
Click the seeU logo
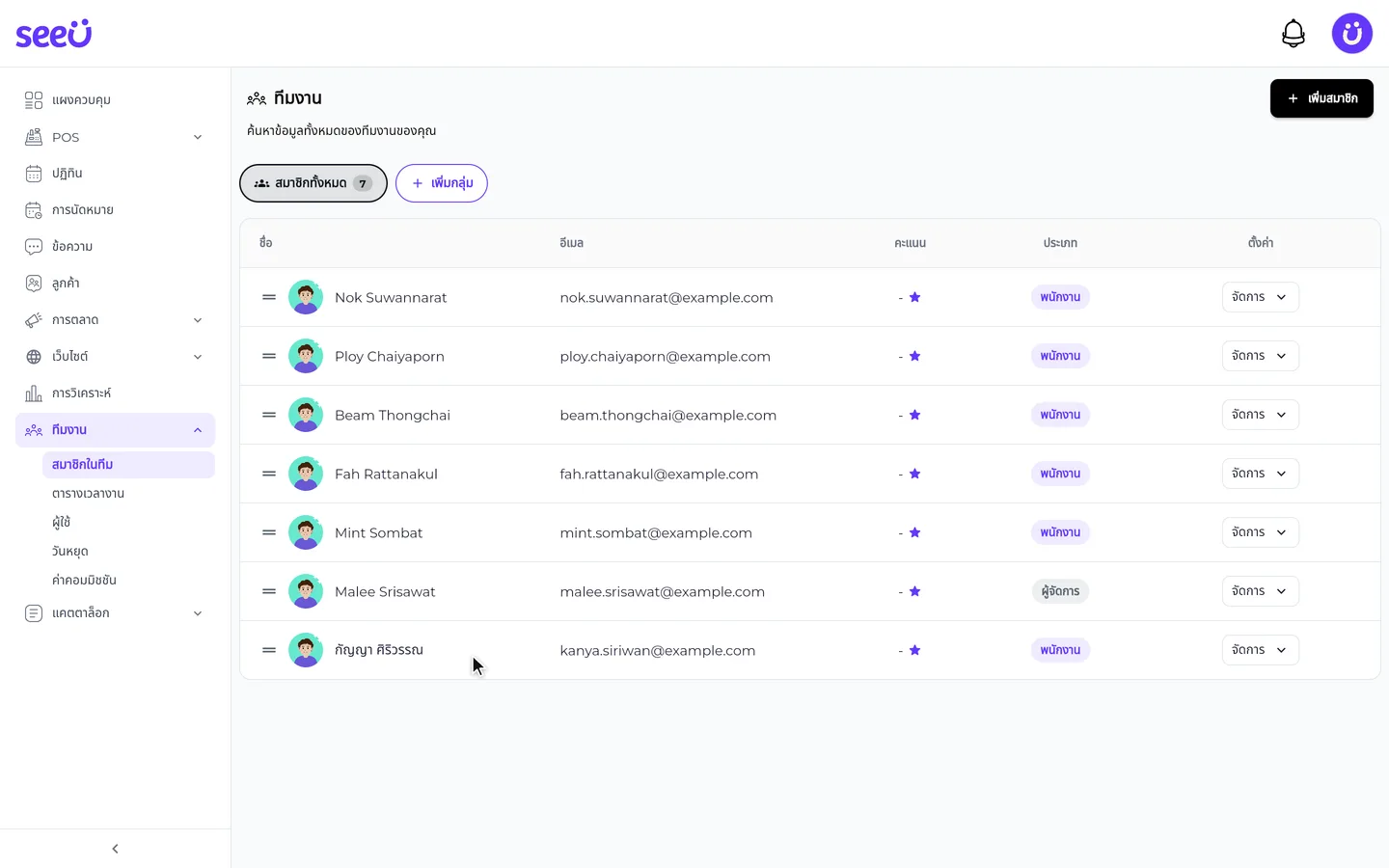[54, 34]
